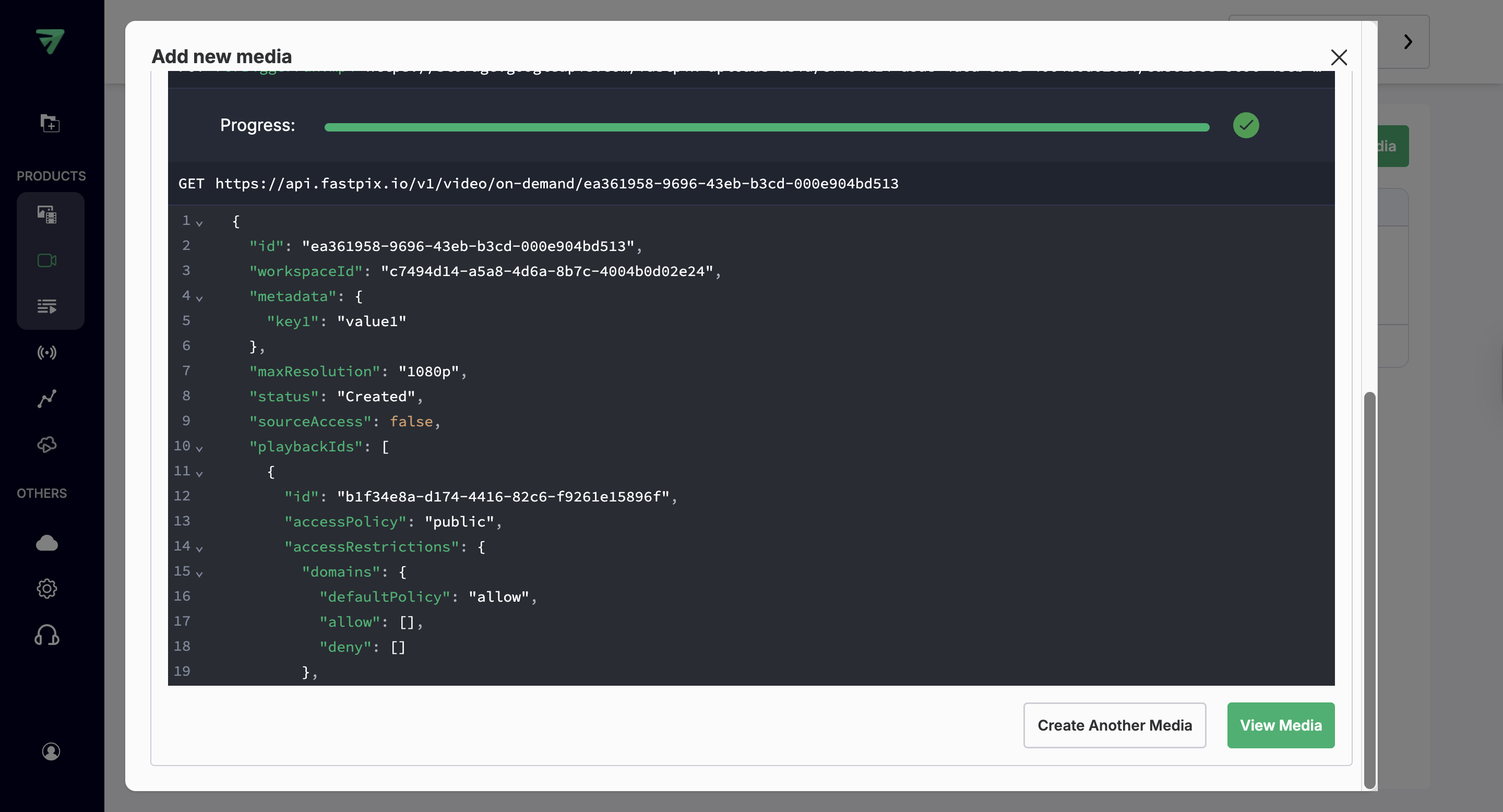The width and height of the screenshot is (1503, 812).
Task: Click the support headset icon
Action: click(x=47, y=635)
